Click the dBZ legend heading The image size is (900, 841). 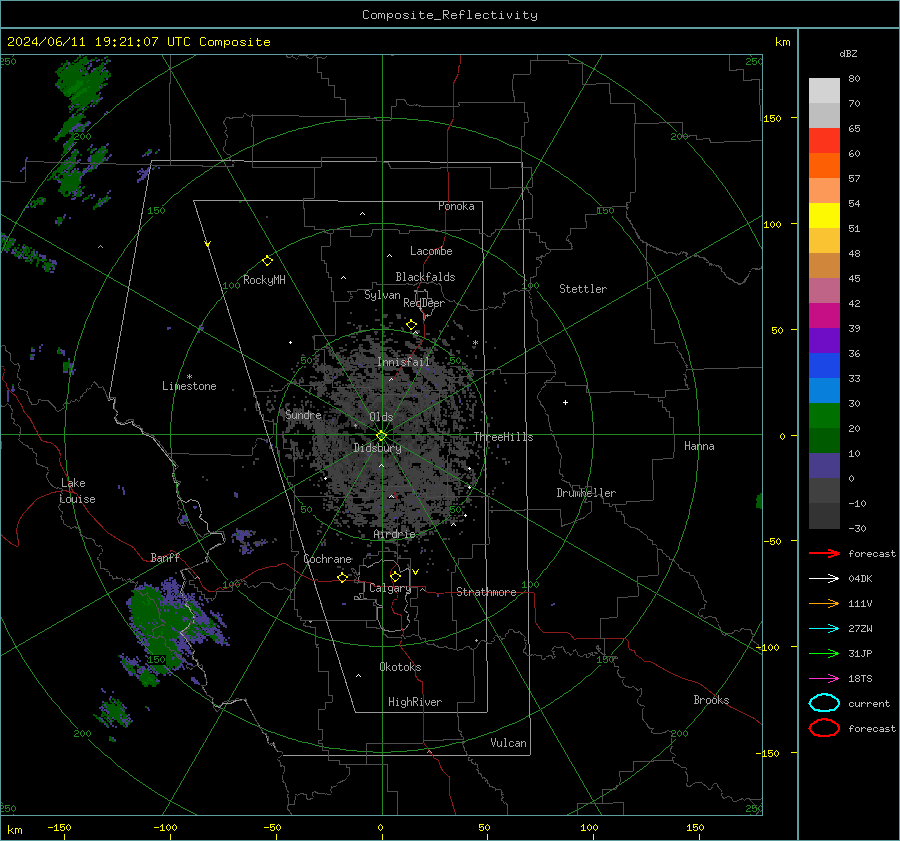click(848, 53)
